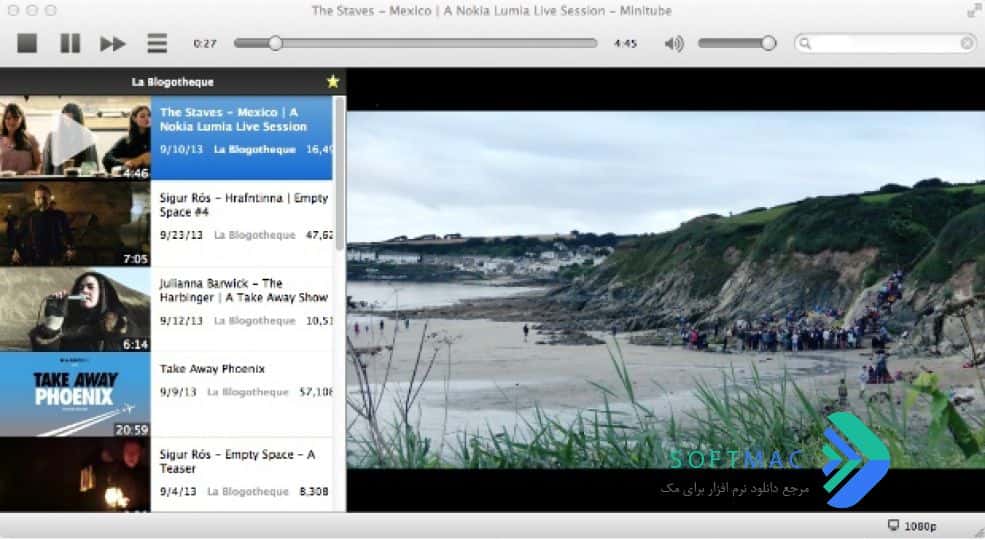Skip to the next video
Screen dimensions: 985x540
(x=112, y=43)
